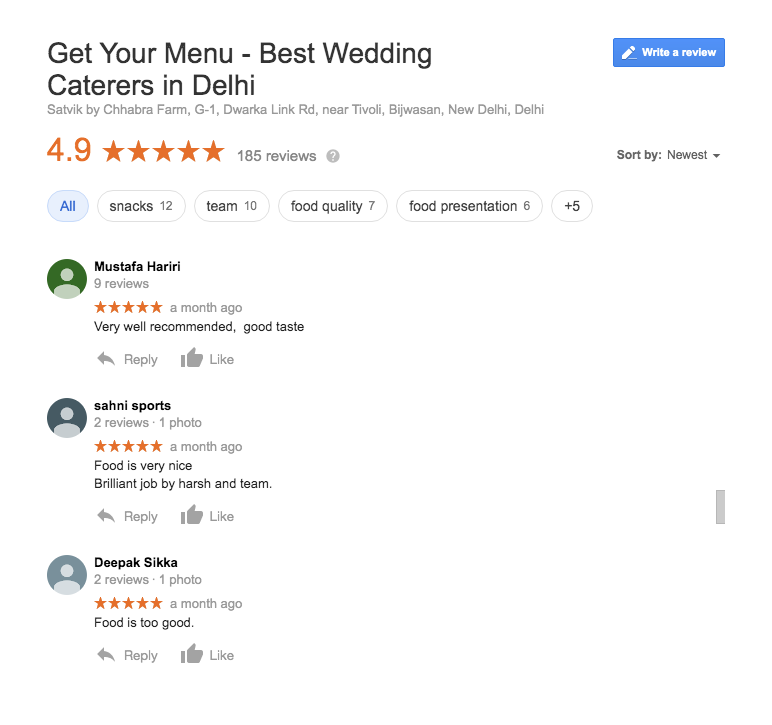
Task: Open sahni sports profile avatar
Action: pos(67,418)
